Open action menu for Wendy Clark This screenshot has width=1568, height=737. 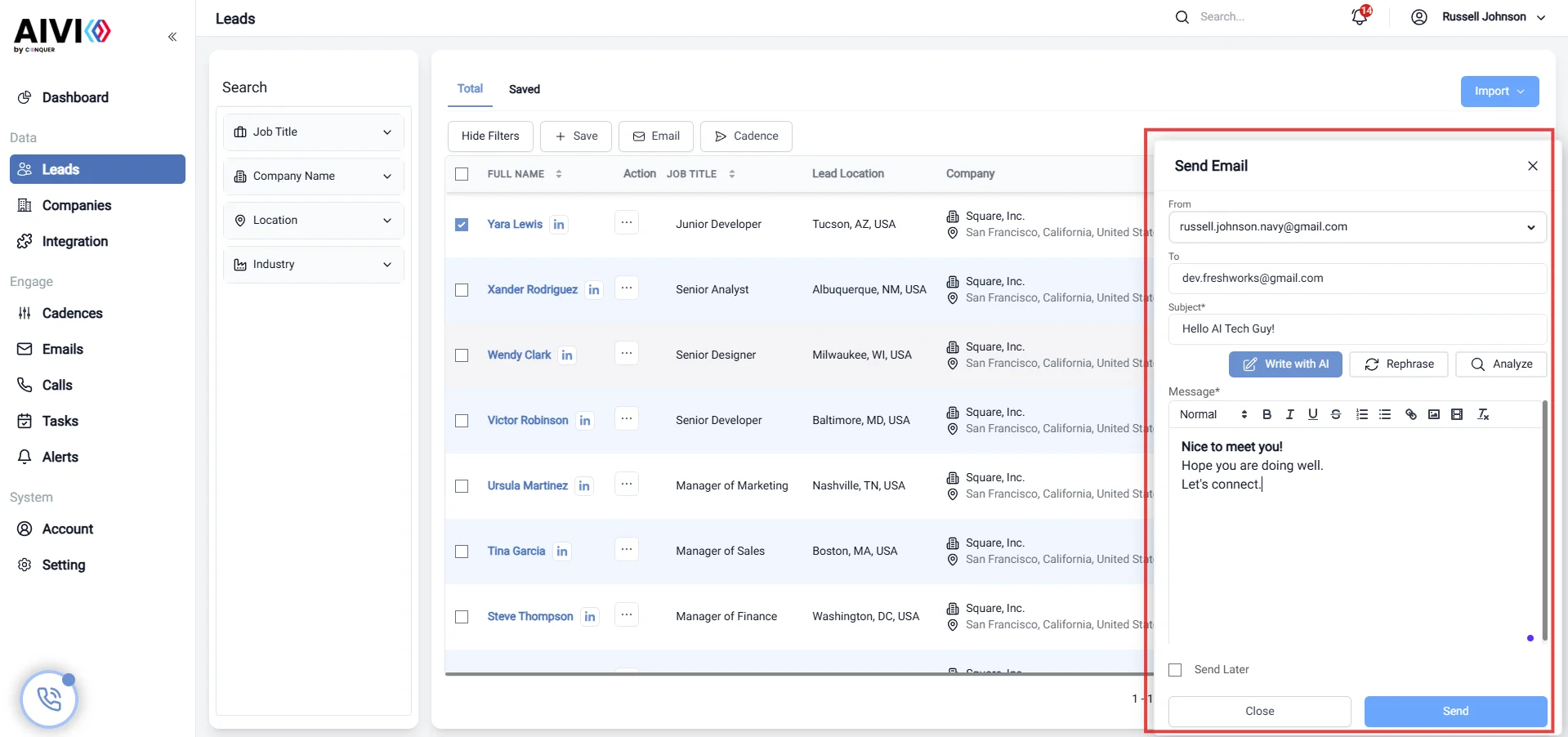coord(627,353)
